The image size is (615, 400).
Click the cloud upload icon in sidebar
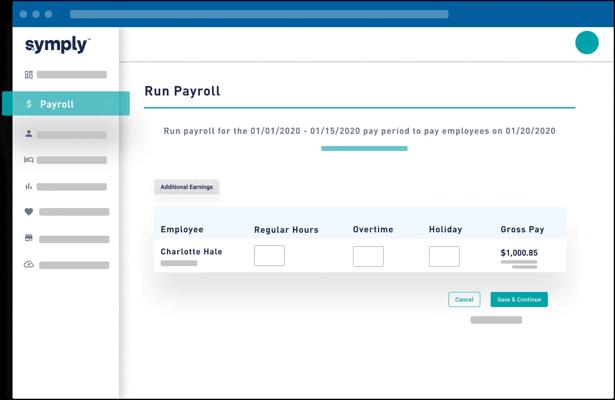tap(29, 264)
